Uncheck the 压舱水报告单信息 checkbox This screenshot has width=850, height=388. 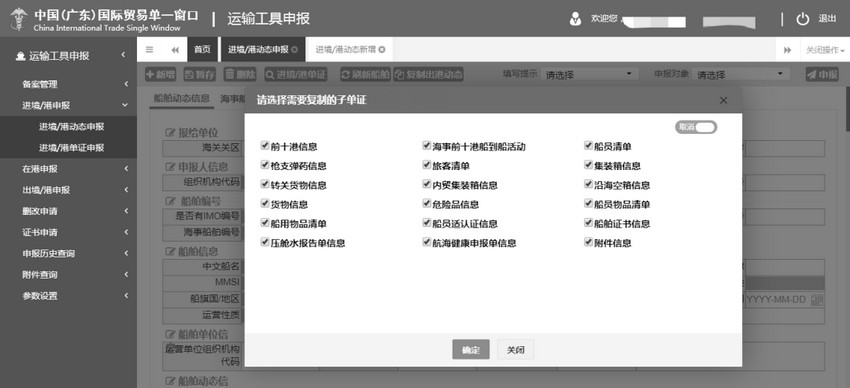tap(265, 242)
